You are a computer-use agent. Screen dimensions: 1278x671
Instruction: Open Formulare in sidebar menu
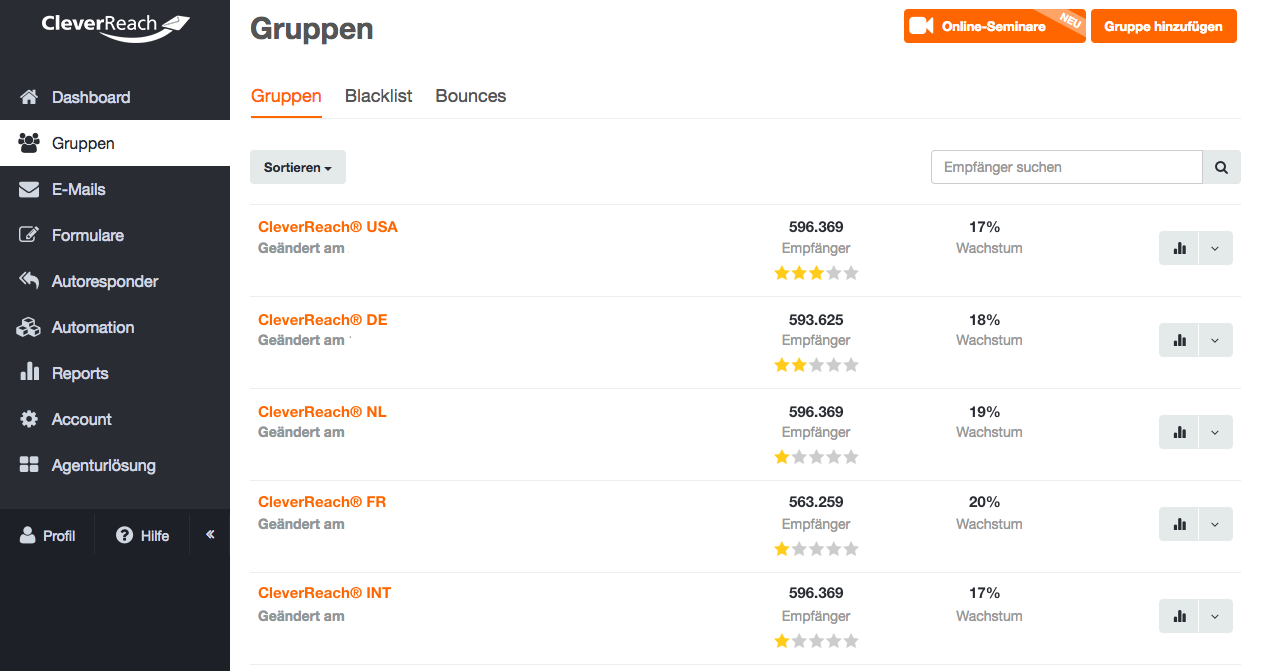(x=115, y=235)
